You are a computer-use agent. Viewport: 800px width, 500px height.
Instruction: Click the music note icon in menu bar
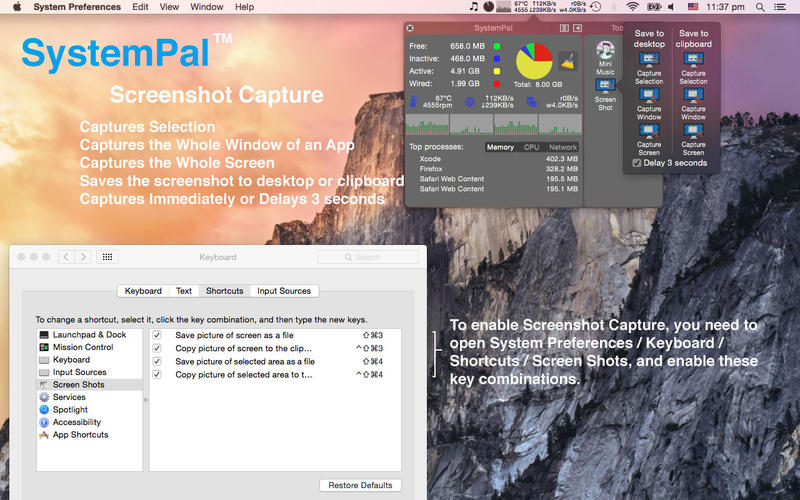[474, 7]
